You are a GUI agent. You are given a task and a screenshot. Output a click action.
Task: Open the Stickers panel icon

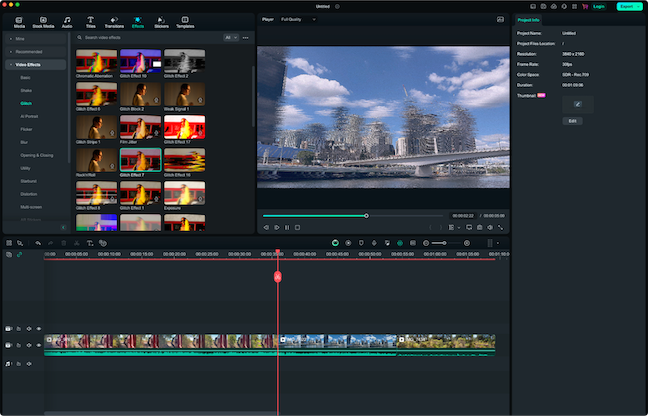point(161,21)
